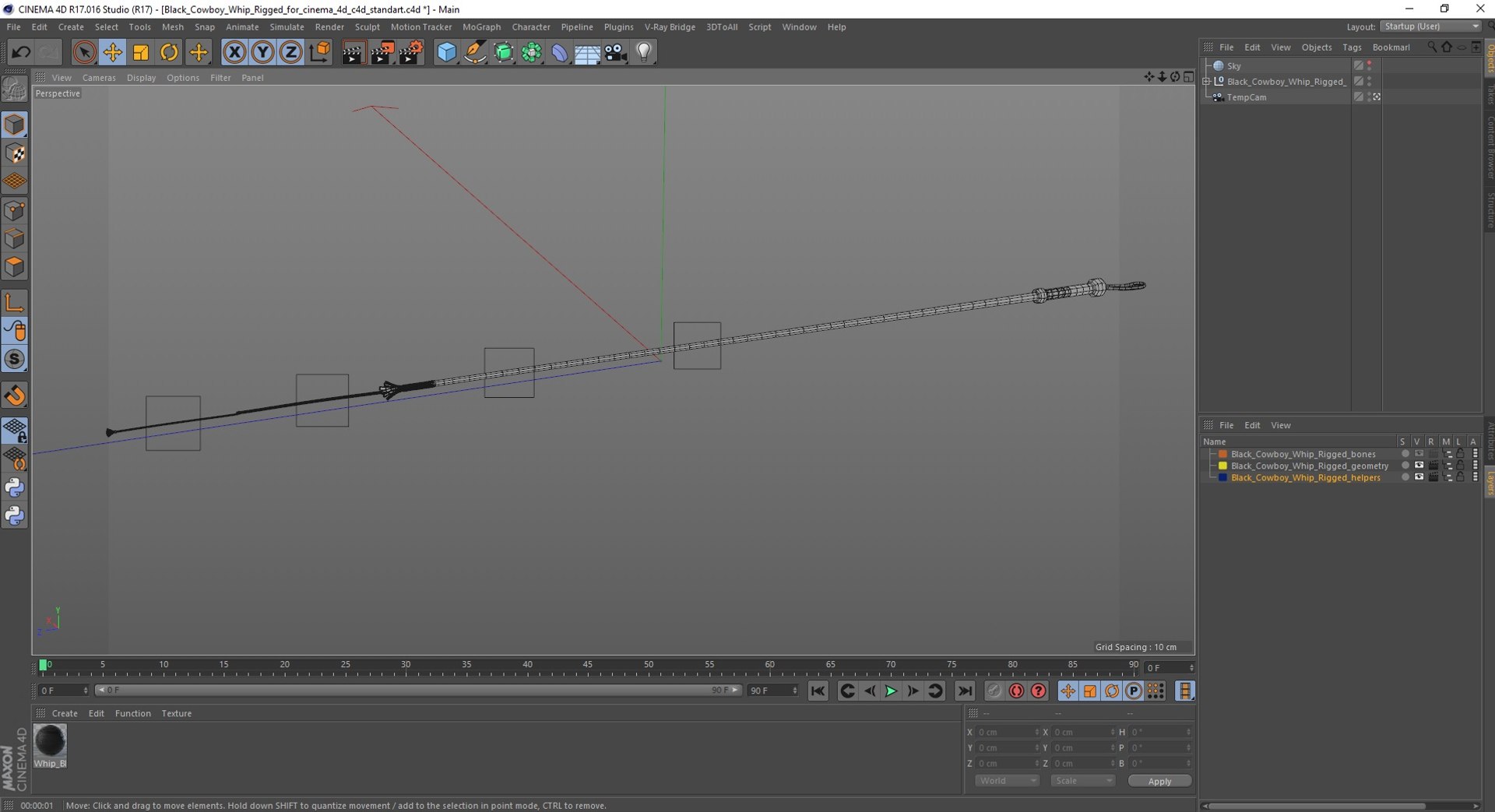Expand the Black_Cowboy_Whip_Rigged_ object tree
The width and height of the screenshot is (1495, 812).
click(1206, 82)
